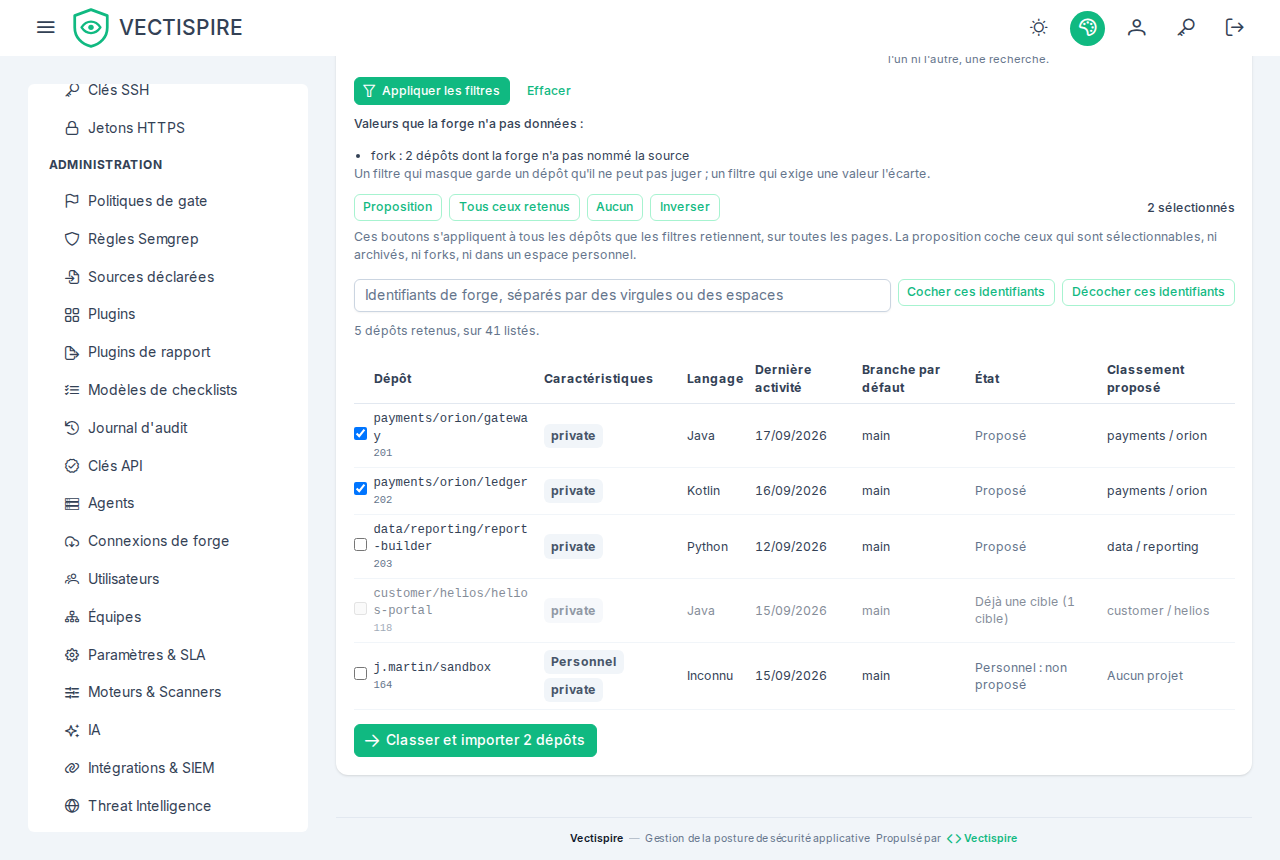
Task: Open the color palette theme picker
Action: 1087,28
